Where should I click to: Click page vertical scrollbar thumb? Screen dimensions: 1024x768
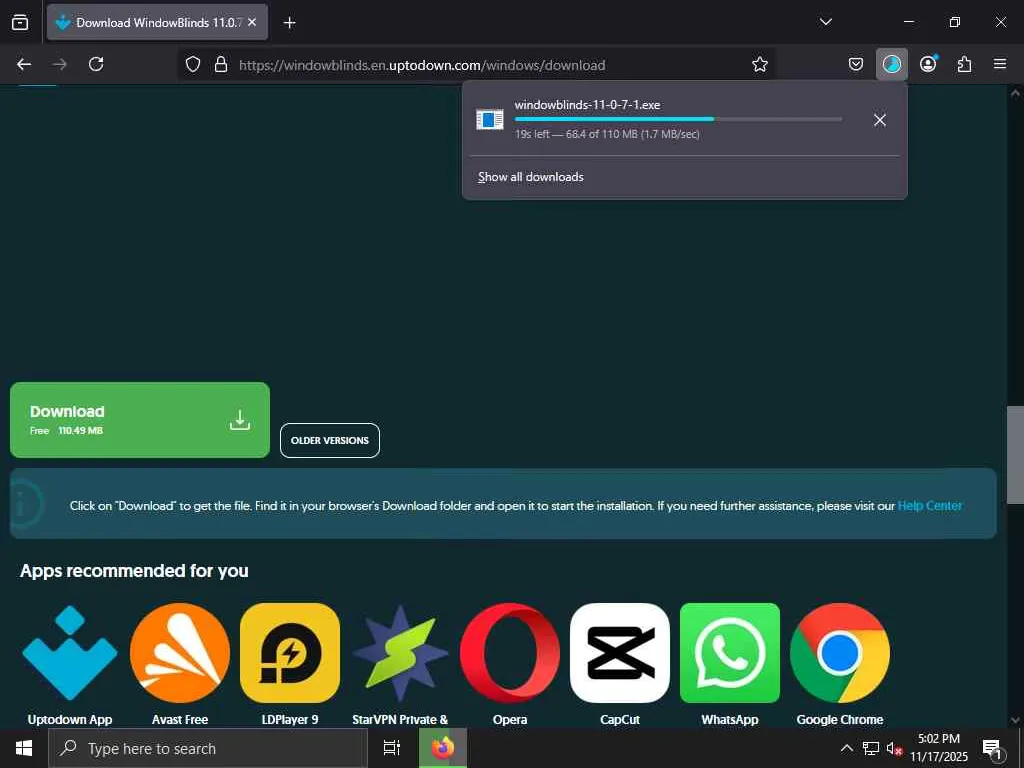click(x=1015, y=455)
